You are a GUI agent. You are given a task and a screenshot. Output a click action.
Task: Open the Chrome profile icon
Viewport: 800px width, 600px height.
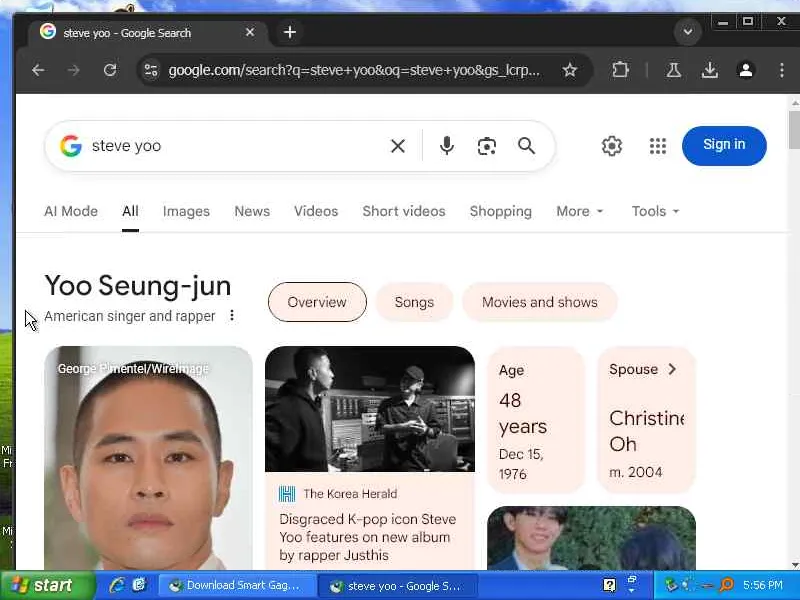(x=745, y=70)
